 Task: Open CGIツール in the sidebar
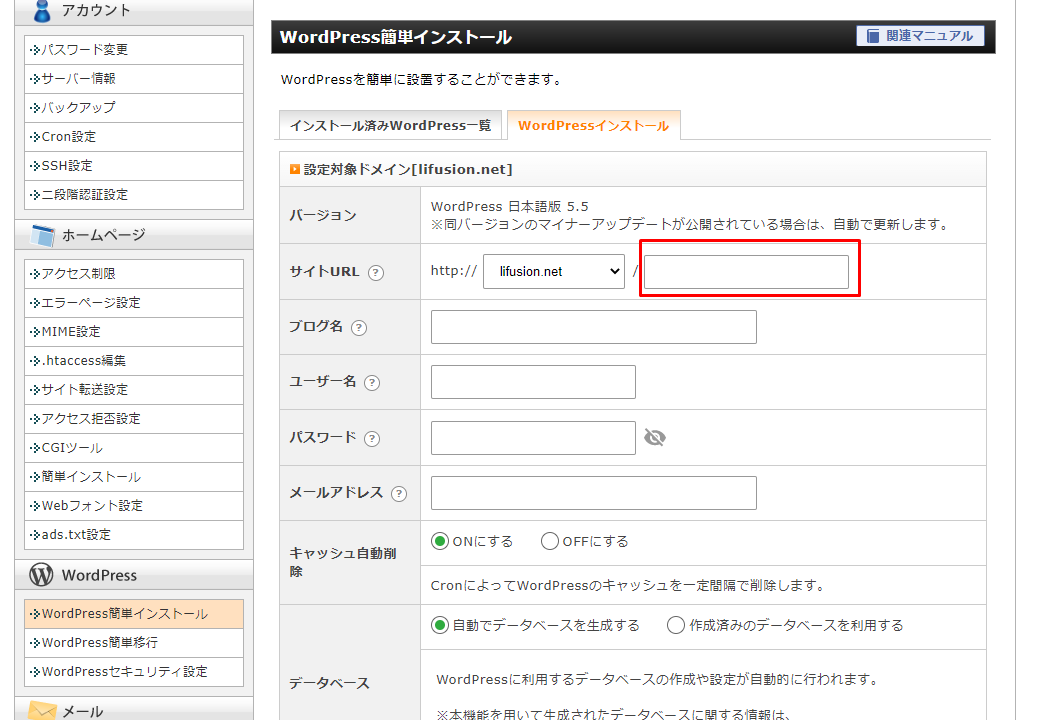[x=134, y=448]
